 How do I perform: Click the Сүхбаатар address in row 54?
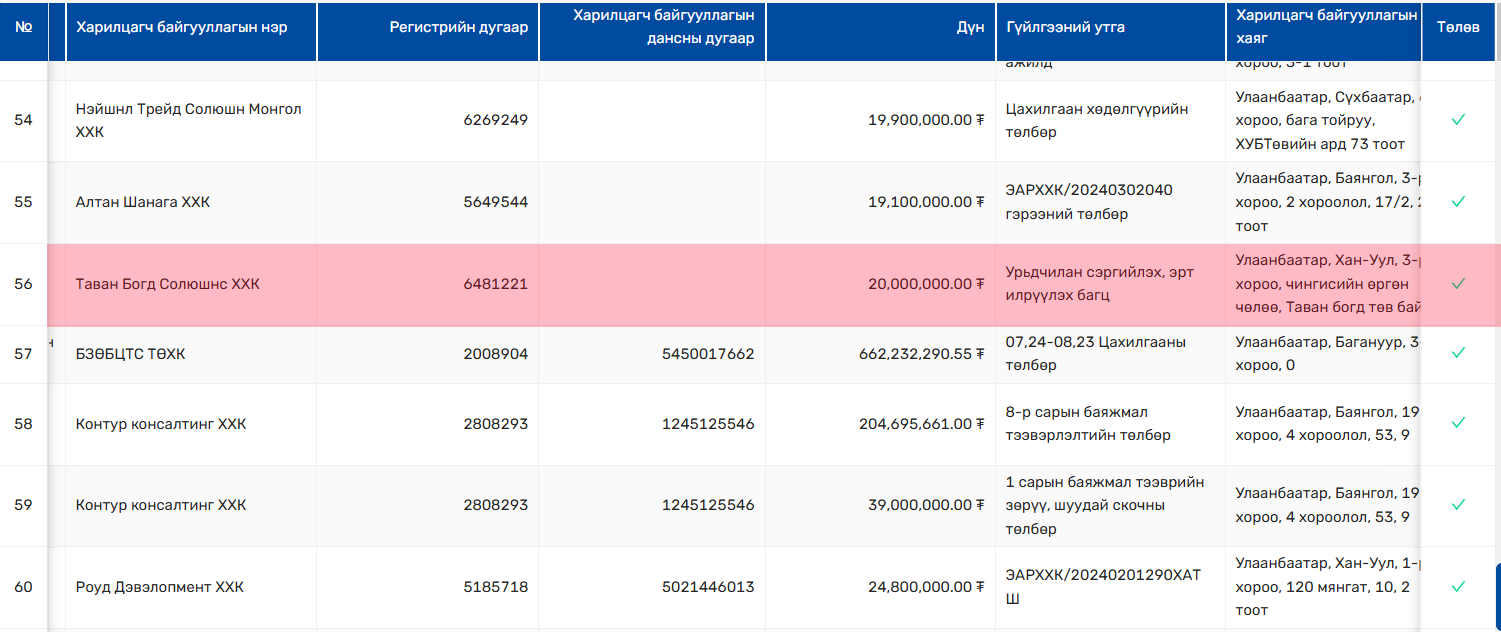pos(1328,120)
